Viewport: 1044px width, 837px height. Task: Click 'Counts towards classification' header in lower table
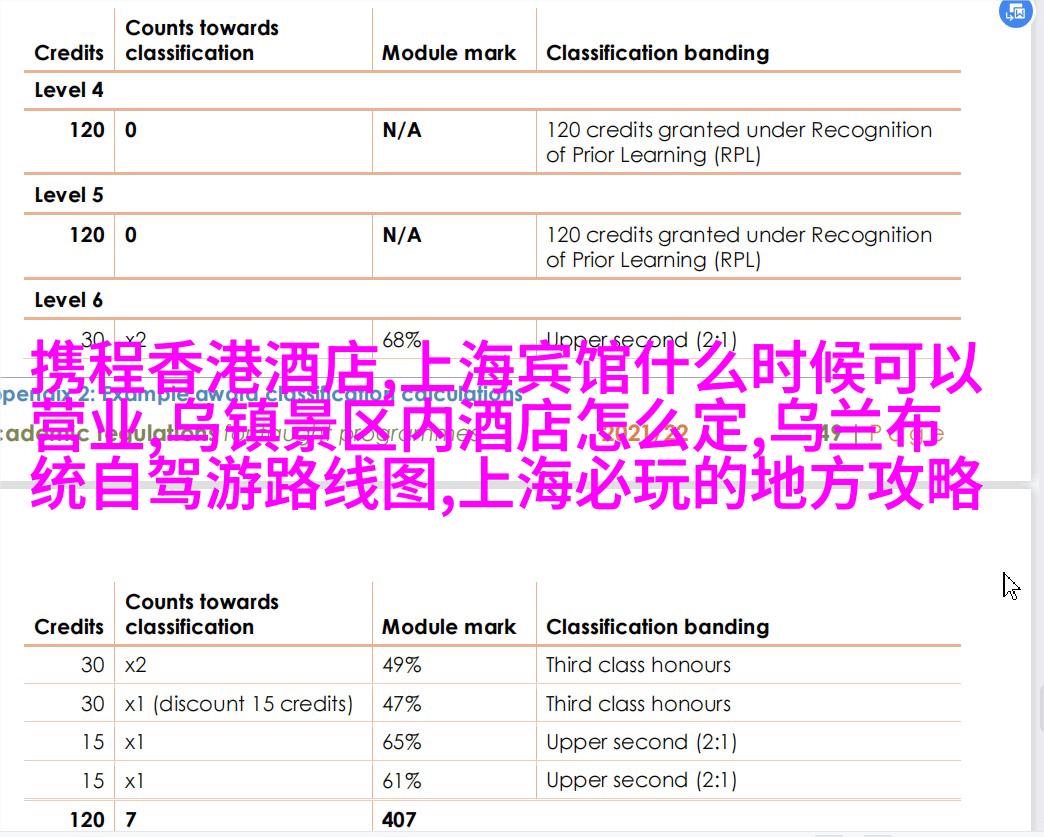202,614
